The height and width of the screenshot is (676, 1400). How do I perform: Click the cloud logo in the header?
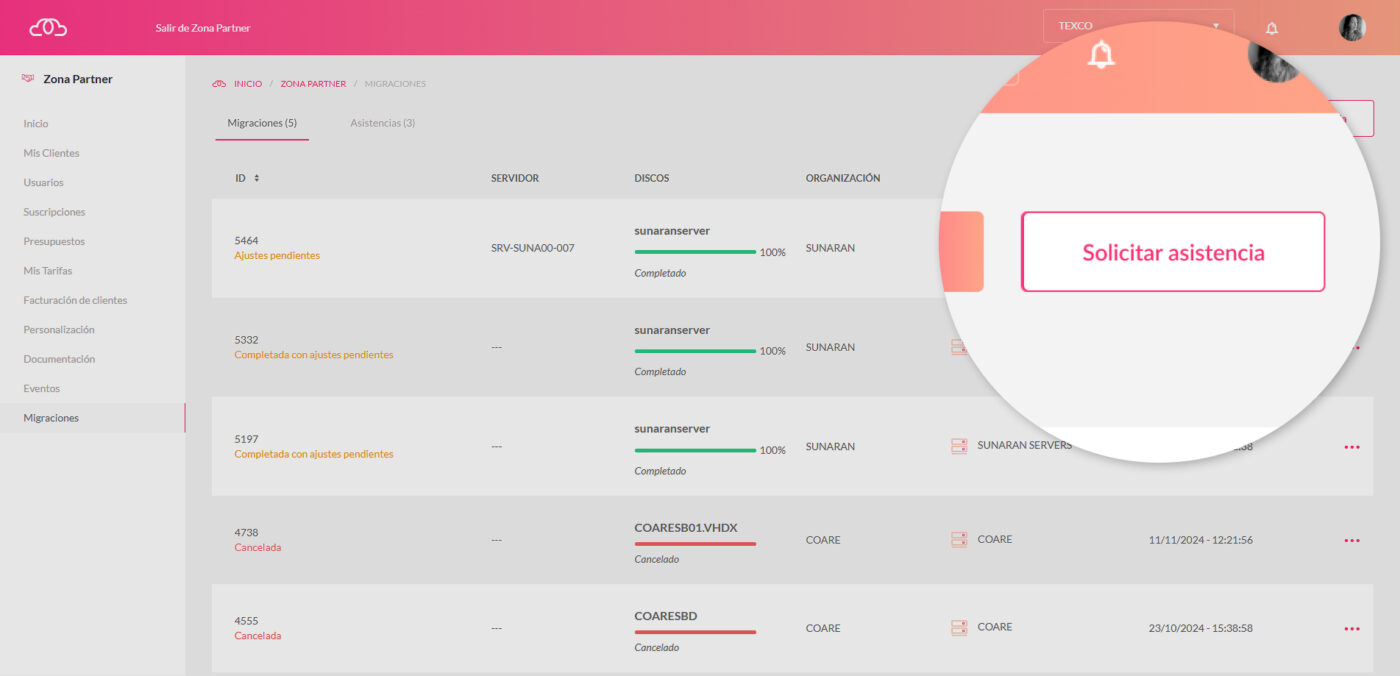click(x=48, y=27)
